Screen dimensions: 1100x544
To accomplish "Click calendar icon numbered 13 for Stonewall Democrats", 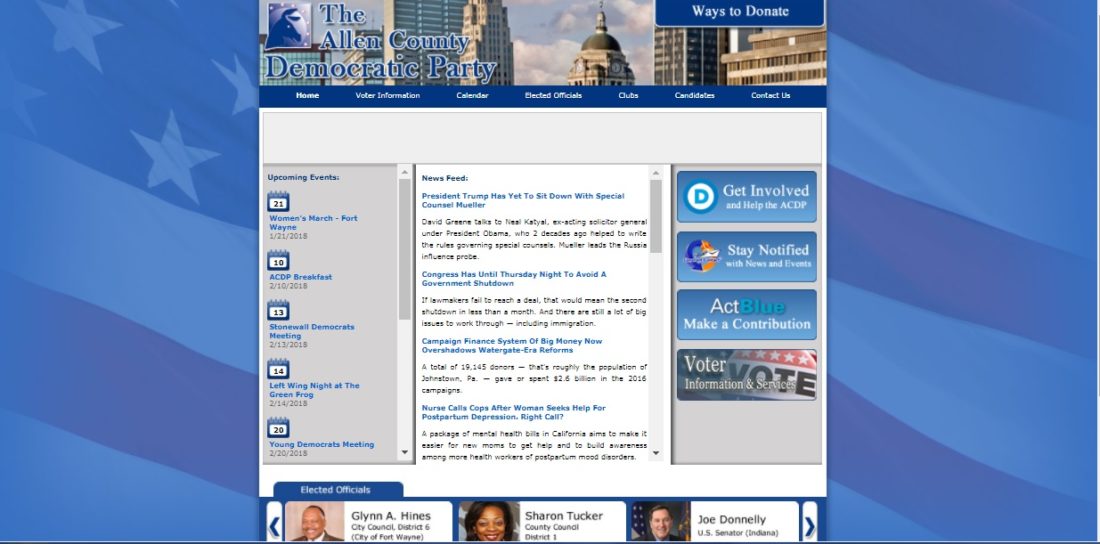I will (279, 310).
